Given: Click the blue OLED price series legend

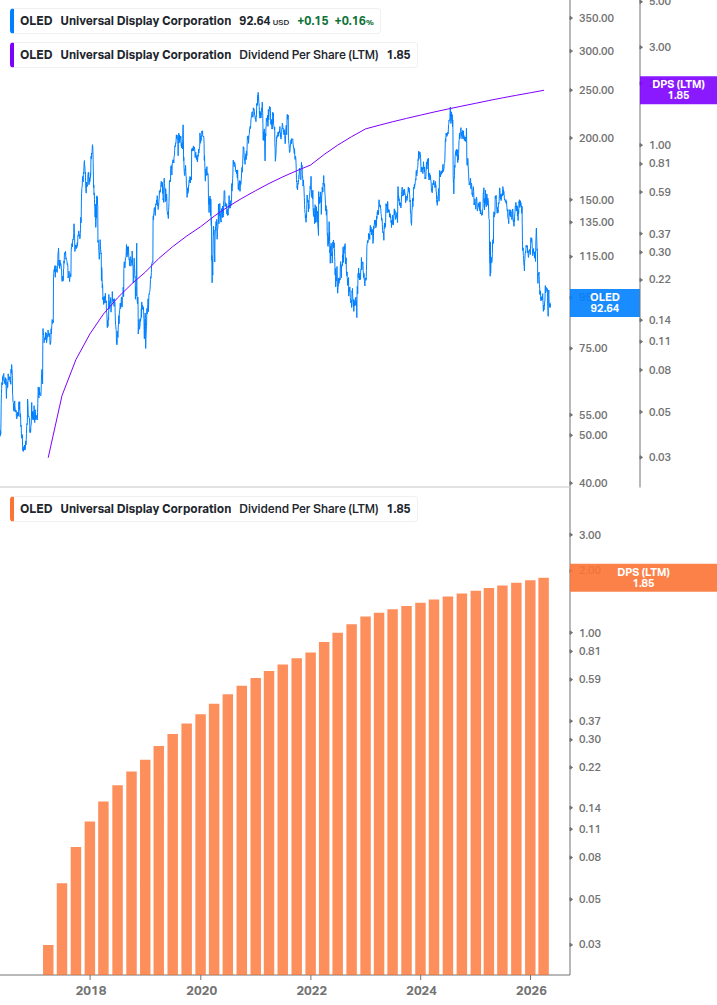Looking at the screenshot, I should (195, 21).
